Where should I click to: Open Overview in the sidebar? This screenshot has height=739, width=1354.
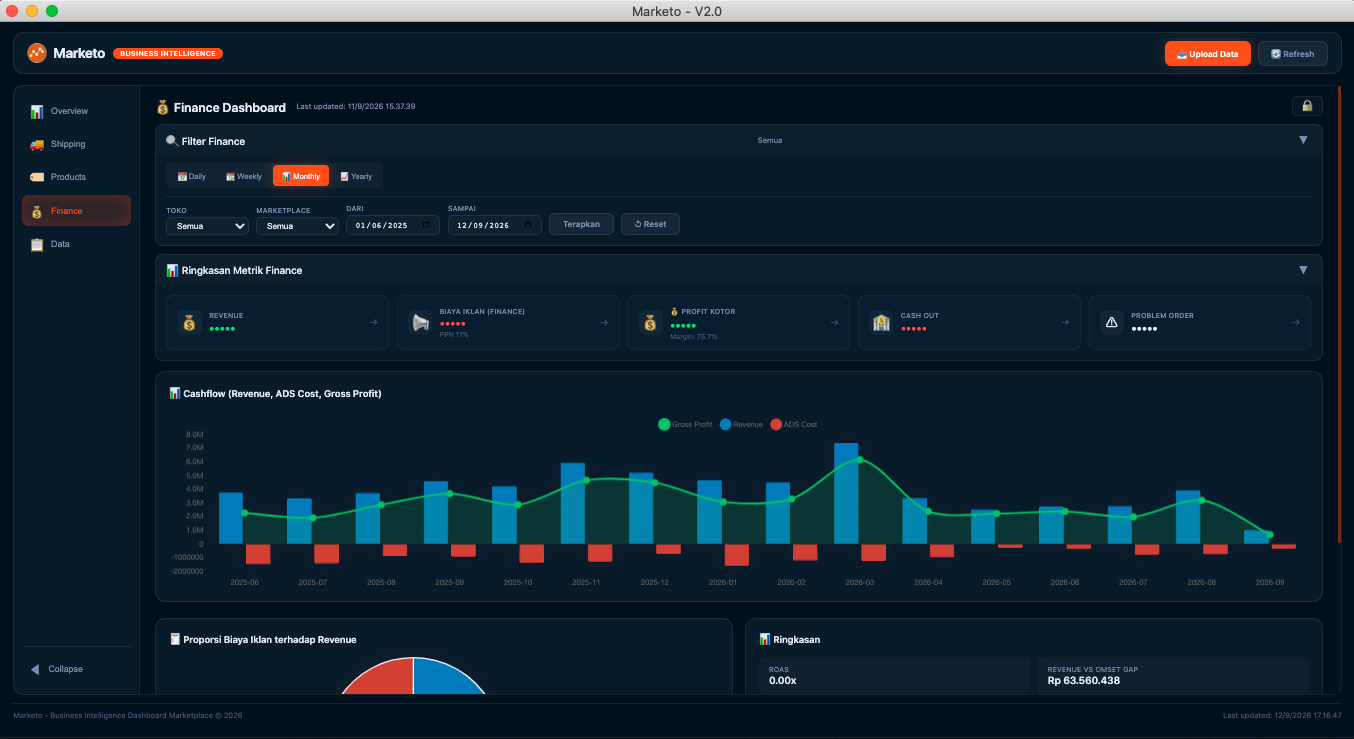(76, 111)
